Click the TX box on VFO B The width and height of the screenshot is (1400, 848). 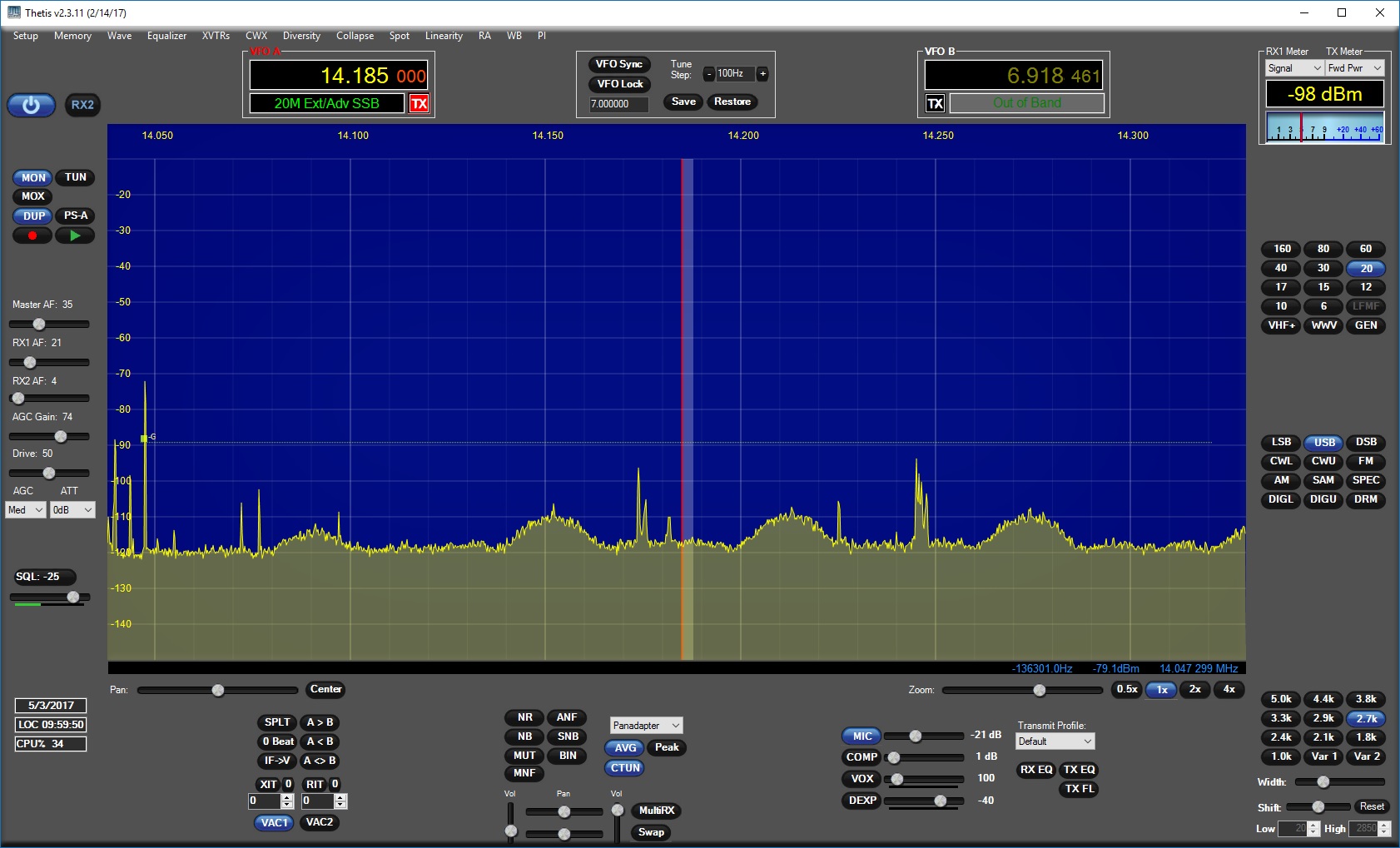[935, 104]
